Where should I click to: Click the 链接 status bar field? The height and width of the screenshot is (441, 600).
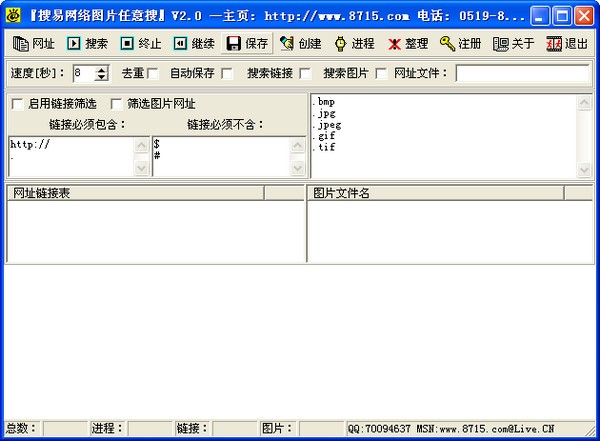(x=234, y=428)
